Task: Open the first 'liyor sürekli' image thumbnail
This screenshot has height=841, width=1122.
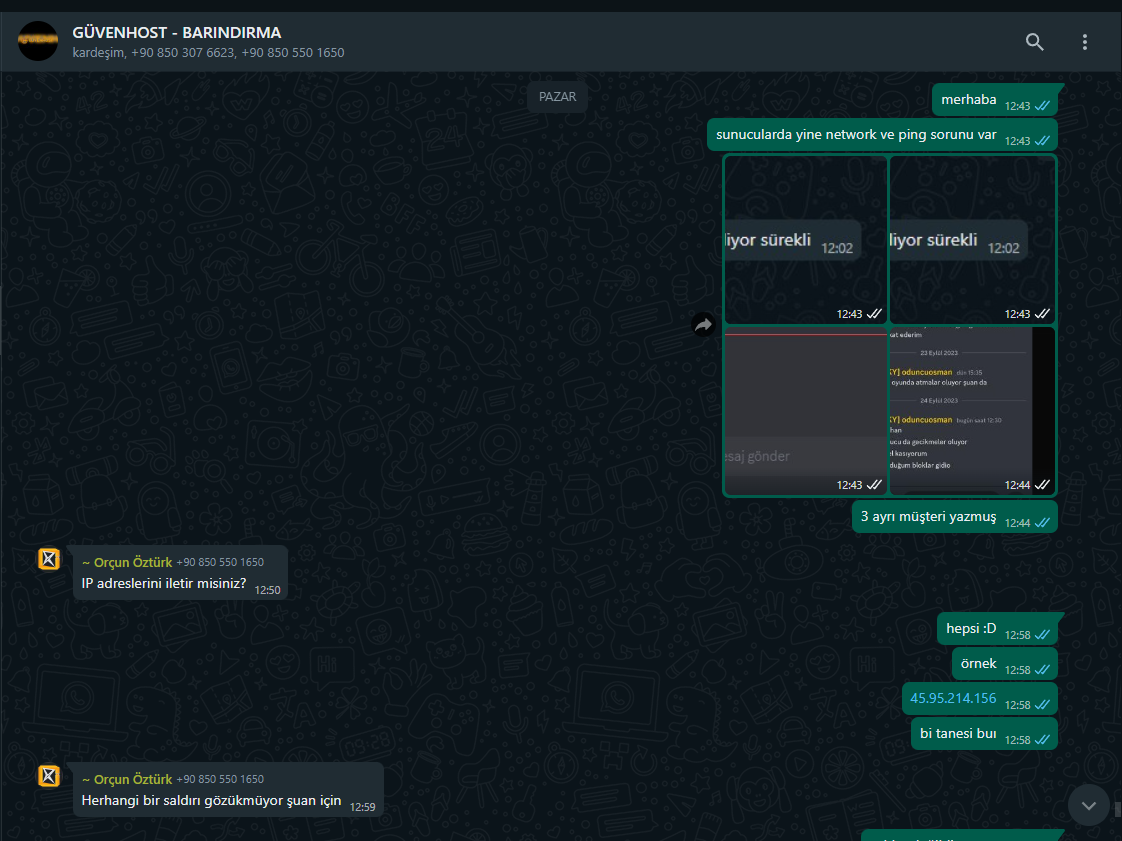Action: click(x=806, y=240)
